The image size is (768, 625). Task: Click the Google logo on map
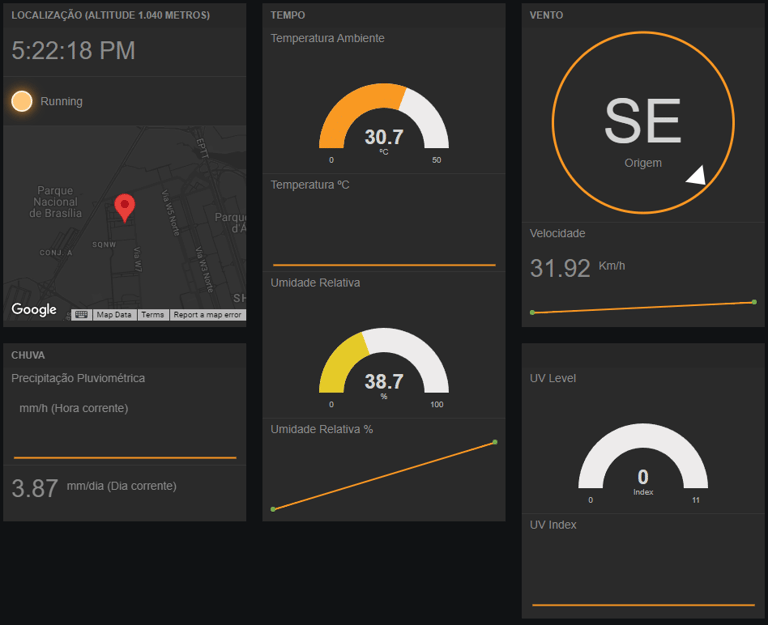34,310
